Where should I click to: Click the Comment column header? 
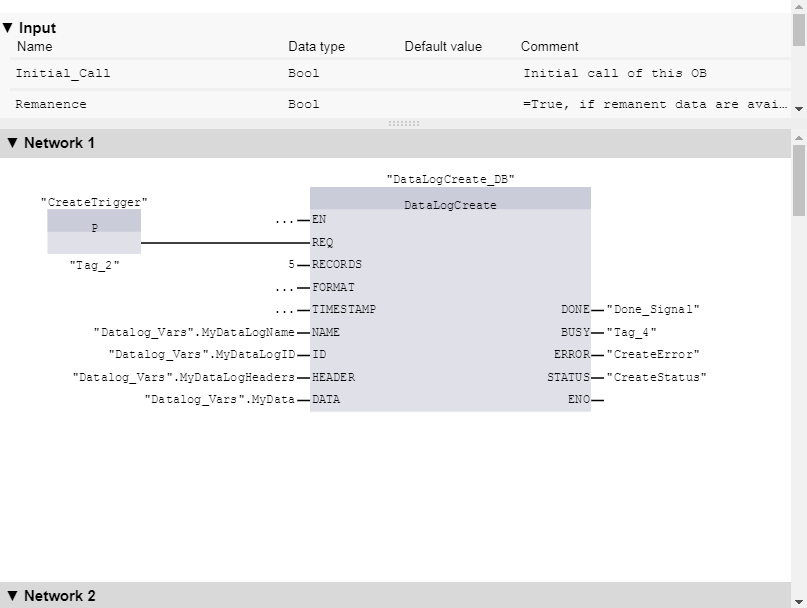tap(550, 46)
